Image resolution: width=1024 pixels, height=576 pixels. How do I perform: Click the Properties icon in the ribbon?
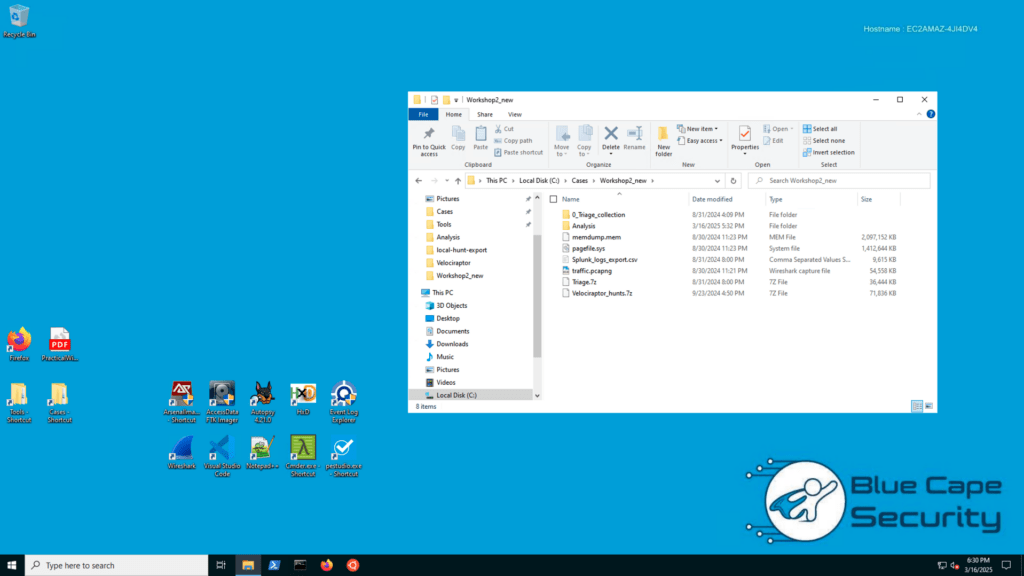click(745, 139)
